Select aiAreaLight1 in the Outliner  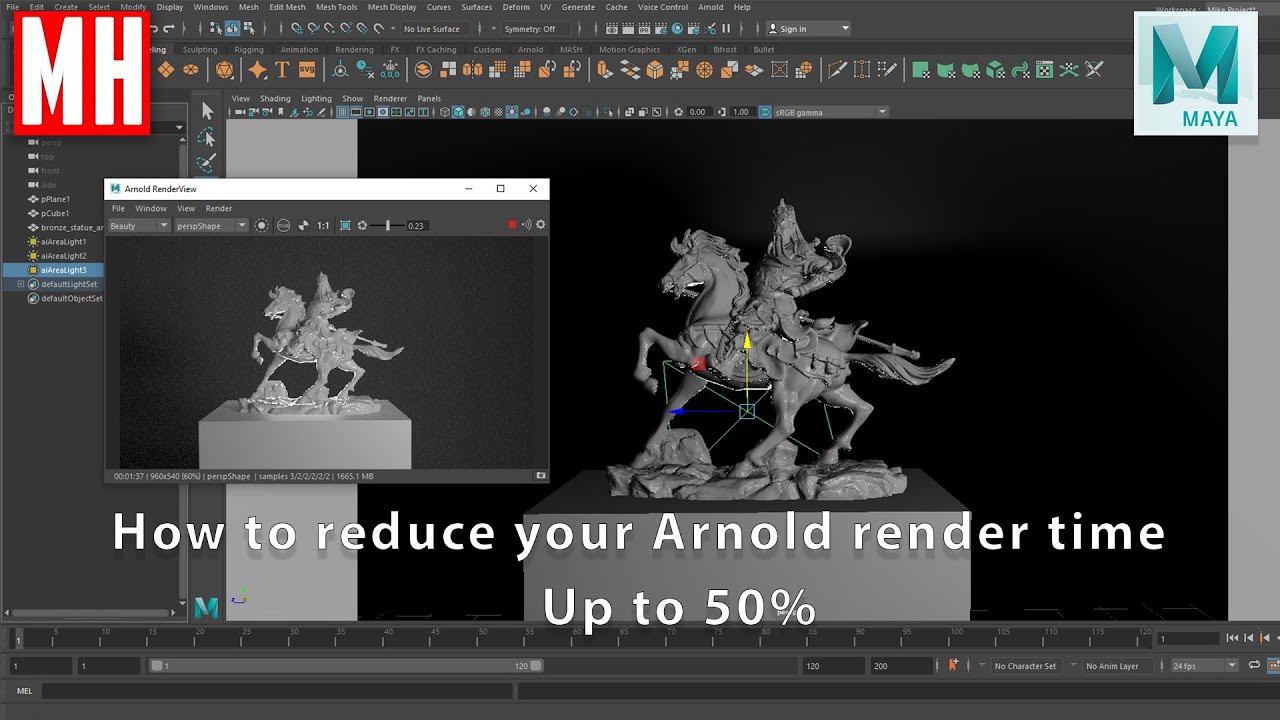coord(63,241)
